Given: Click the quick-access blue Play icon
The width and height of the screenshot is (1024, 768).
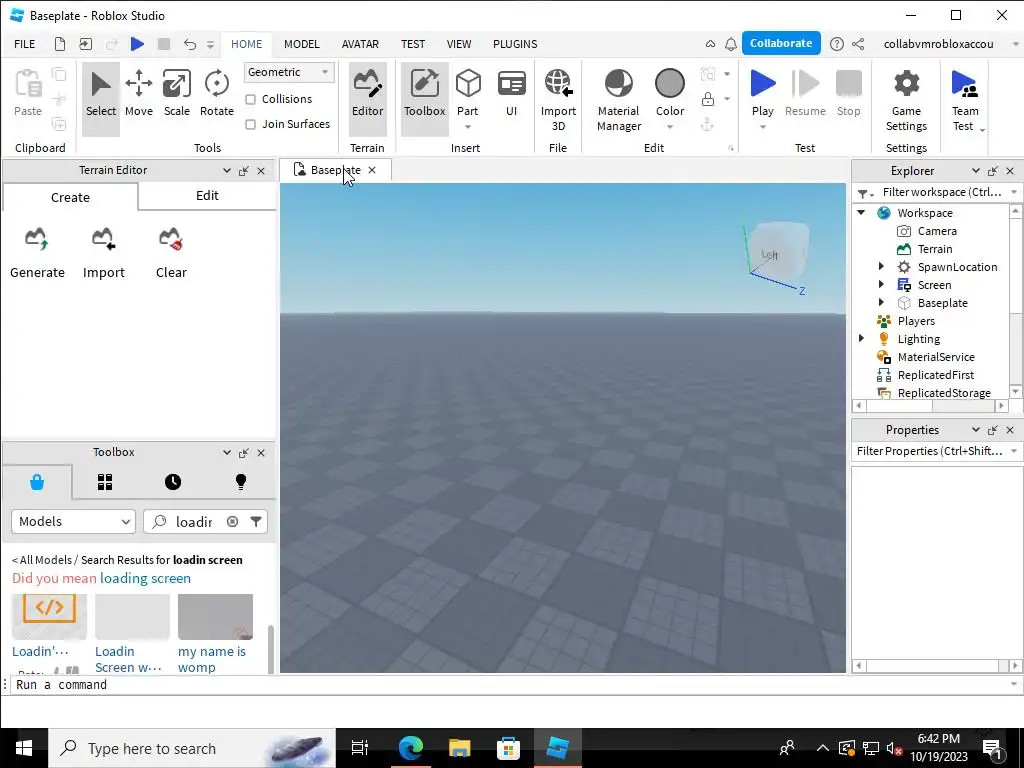Looking at the screenshot, I should click(x=137, y=44).
